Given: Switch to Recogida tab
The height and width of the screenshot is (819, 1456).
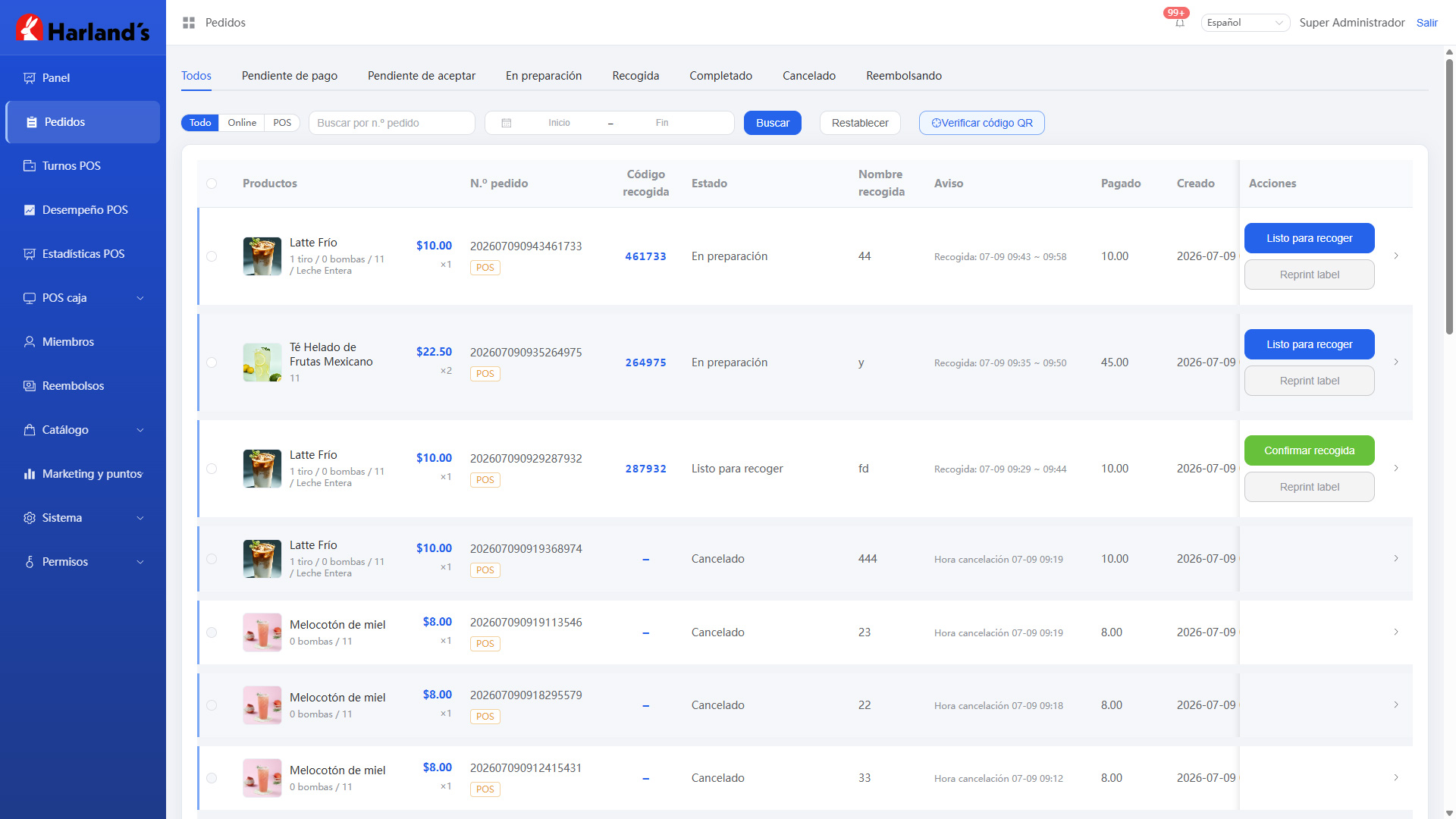Looking at the screenshot, I should click(635, 76).
